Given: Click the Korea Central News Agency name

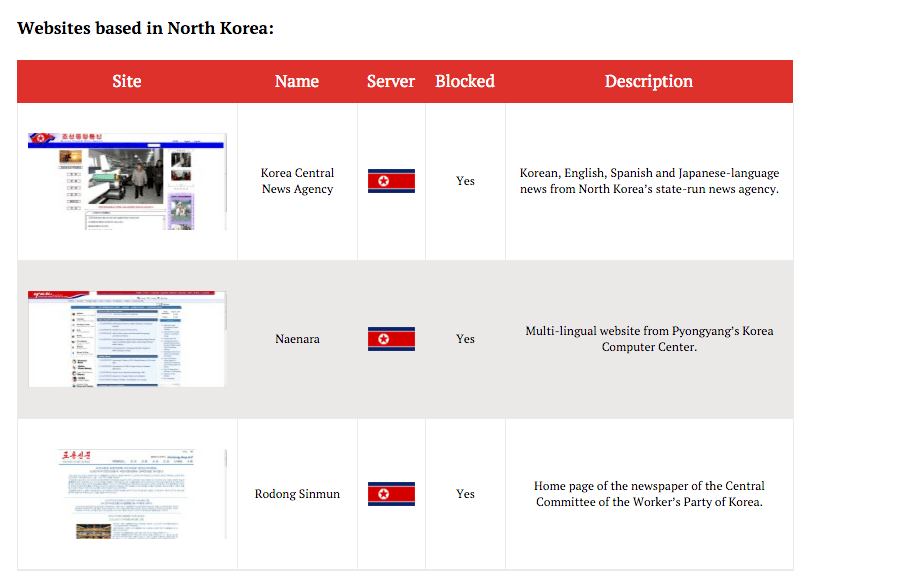Looking at the screenshot, I should 297,181.
